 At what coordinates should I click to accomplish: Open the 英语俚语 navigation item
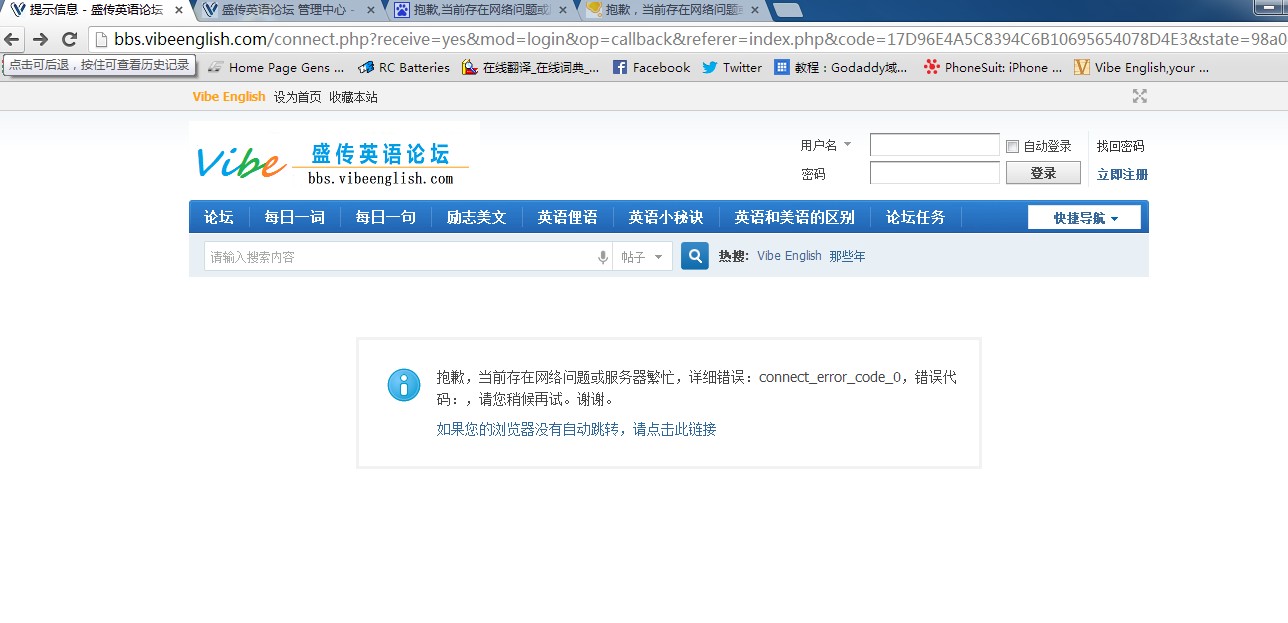tap(567, 217)
